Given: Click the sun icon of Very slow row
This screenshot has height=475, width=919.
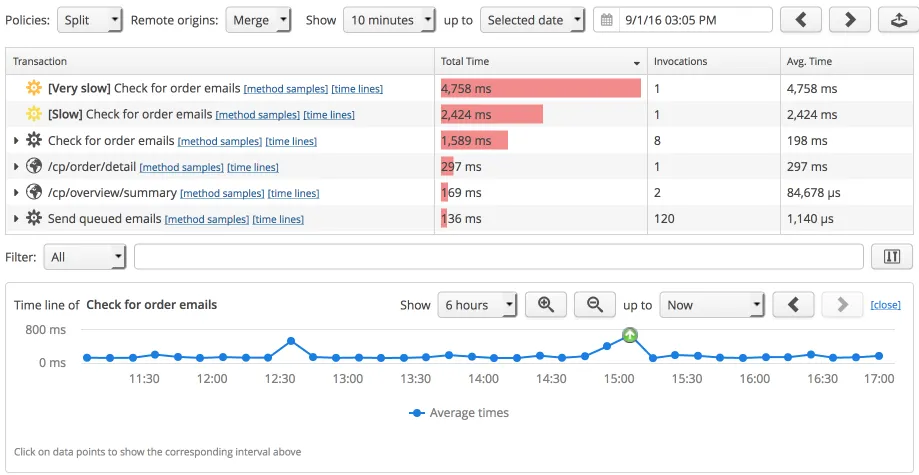Looking at the screenshot, I should point(34,89).
